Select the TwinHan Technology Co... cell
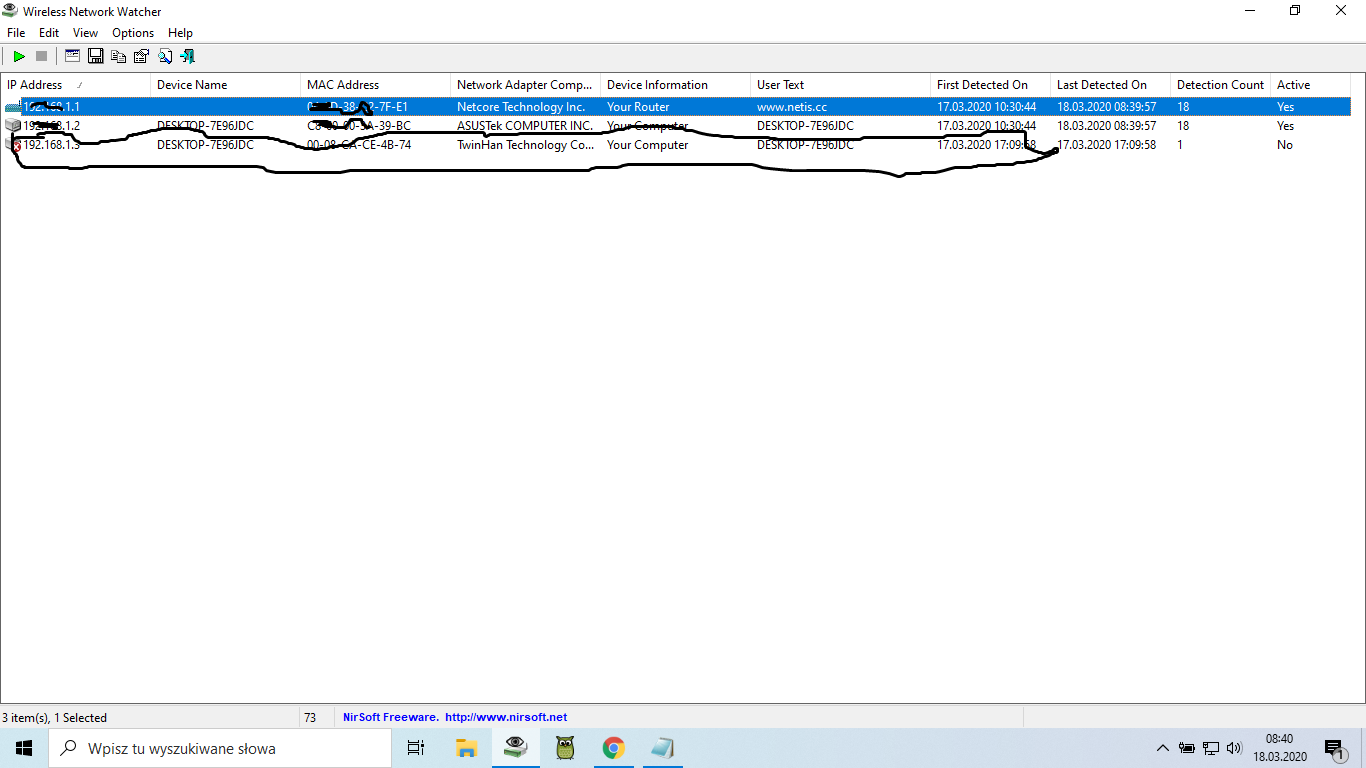1366x768 pixels. pos(526,145)
